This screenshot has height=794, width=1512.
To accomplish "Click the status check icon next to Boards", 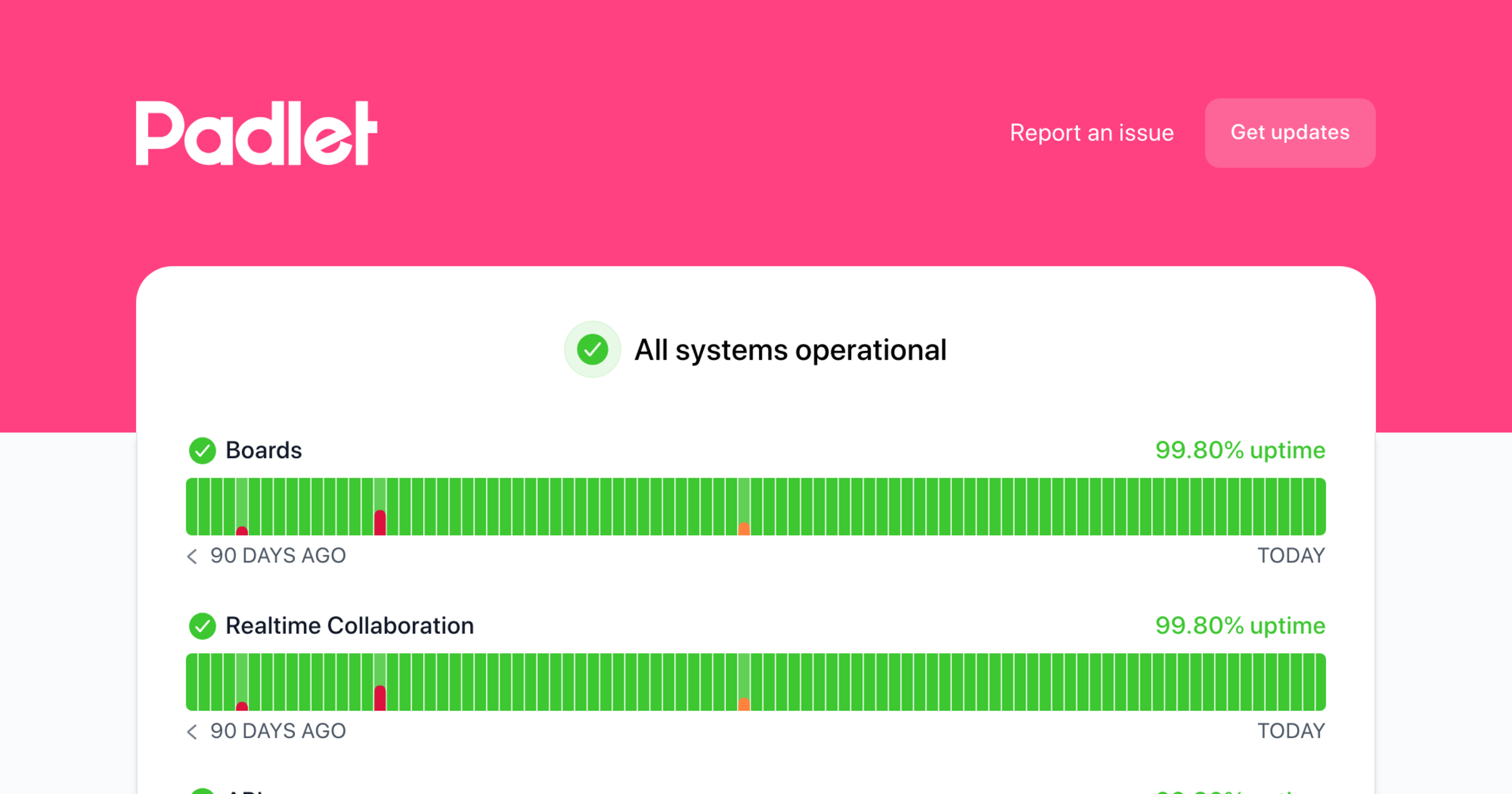I will point(203,451).
